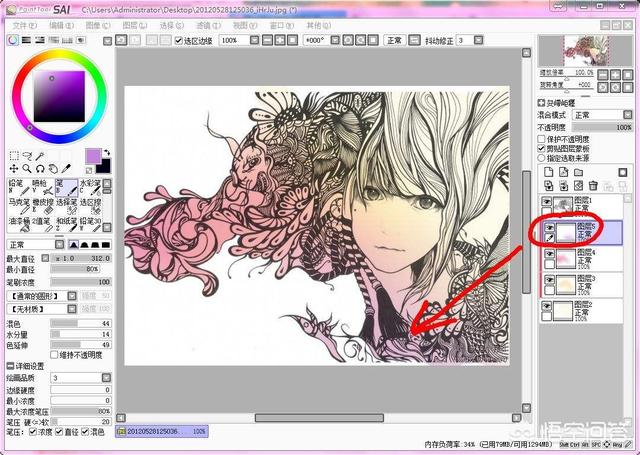Image resolution: width=640 pixels, height=455 pixels.
Task: Show the color wheel panel icon
Action: coord(13,40)
